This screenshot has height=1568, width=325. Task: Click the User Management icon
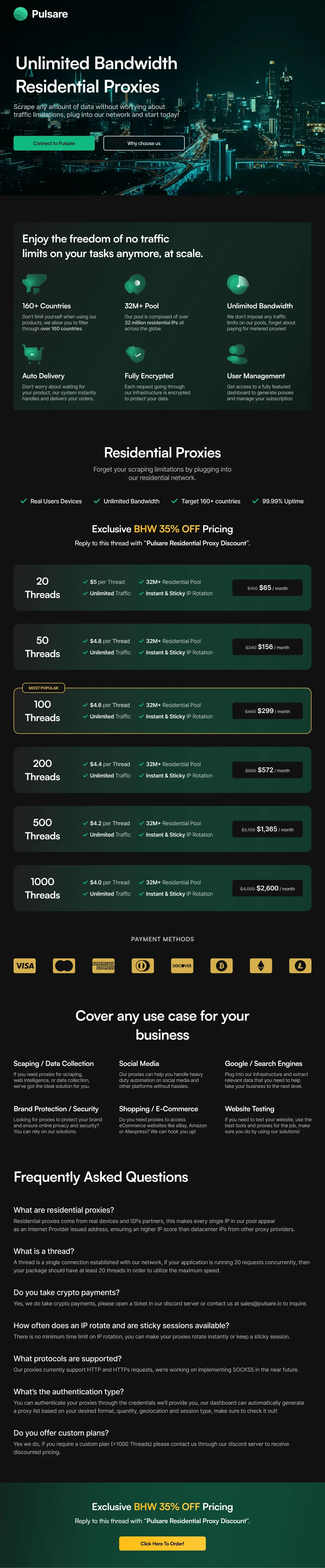236,353
